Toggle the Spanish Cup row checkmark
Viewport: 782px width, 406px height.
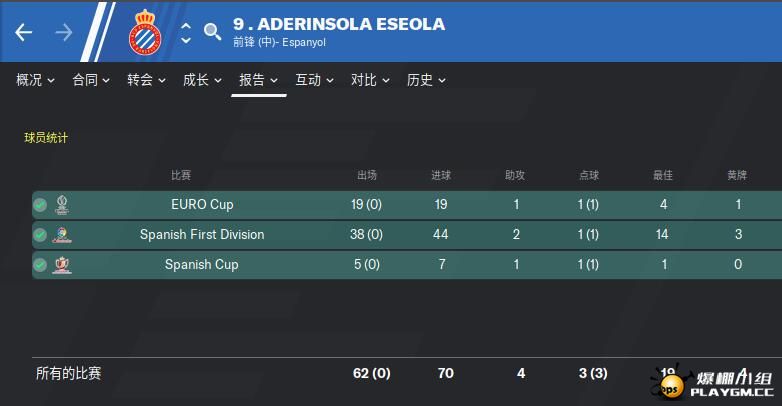(x=40, y=265)
